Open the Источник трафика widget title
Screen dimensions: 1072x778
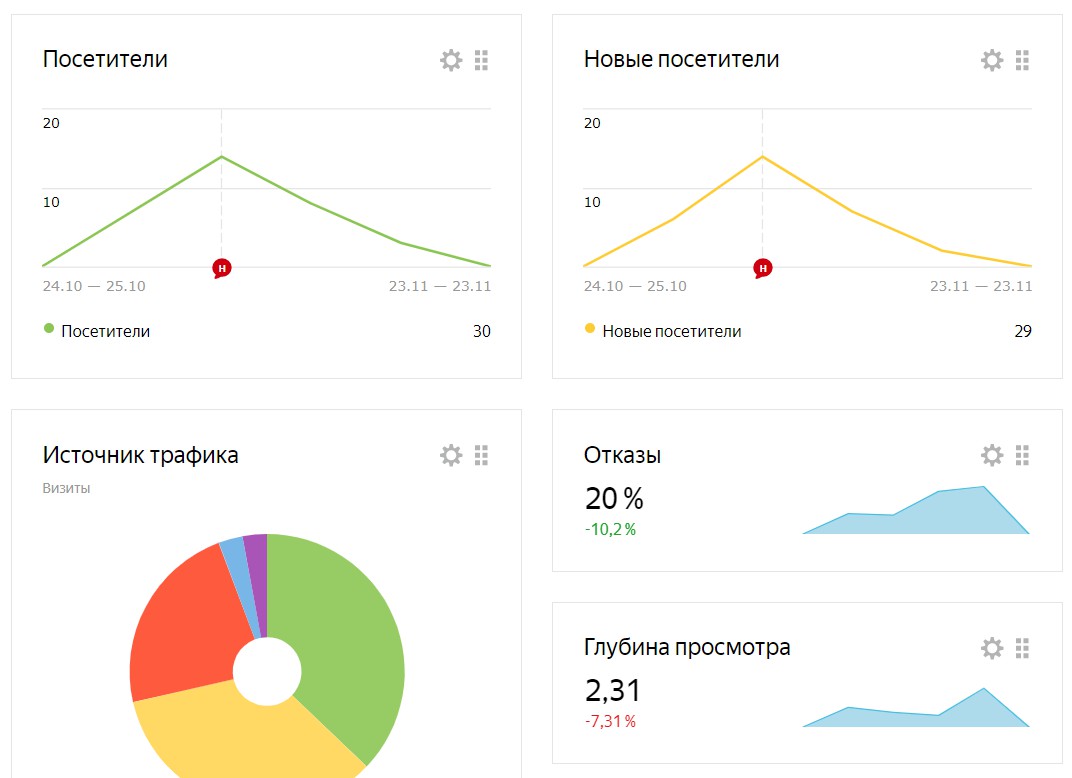coord(140,455)
